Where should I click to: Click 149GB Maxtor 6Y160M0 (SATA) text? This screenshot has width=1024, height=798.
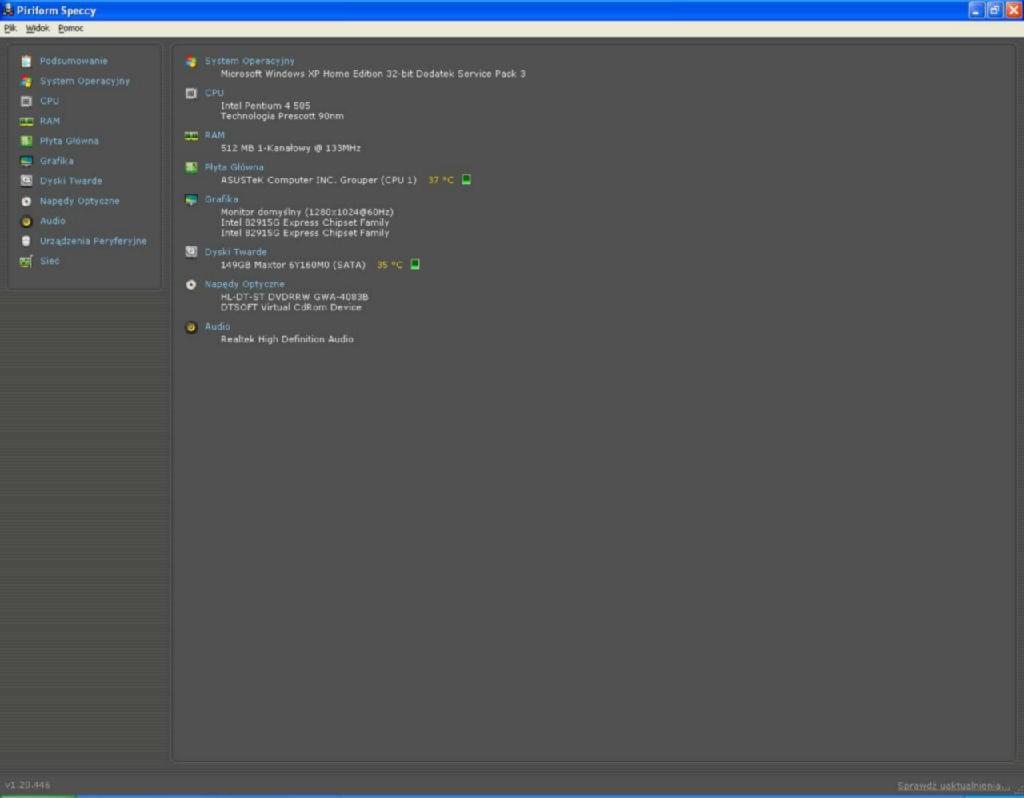(293, 265)
